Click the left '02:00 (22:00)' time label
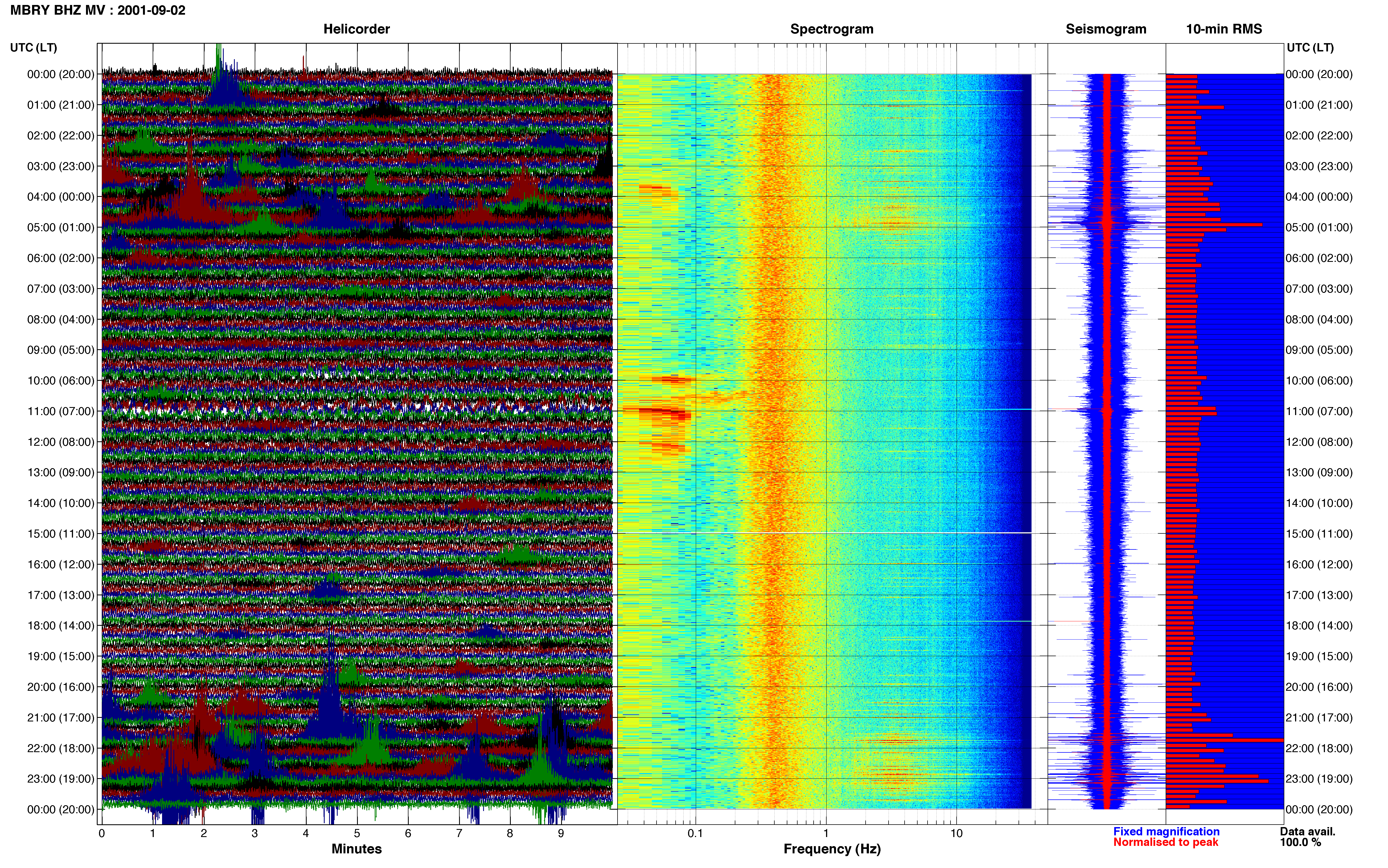This screenshot has height=868, width=1388. [x=61, y=135]
